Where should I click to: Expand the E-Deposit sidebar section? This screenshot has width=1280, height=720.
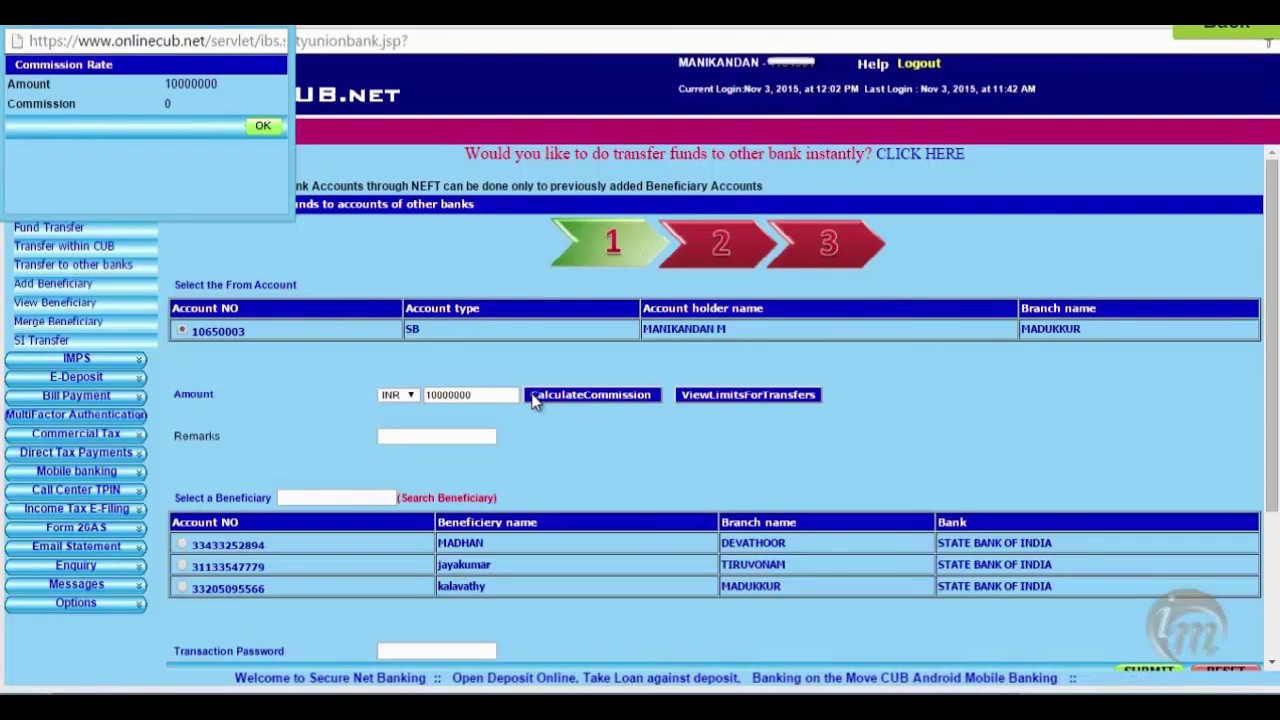(x=76, y=377)
